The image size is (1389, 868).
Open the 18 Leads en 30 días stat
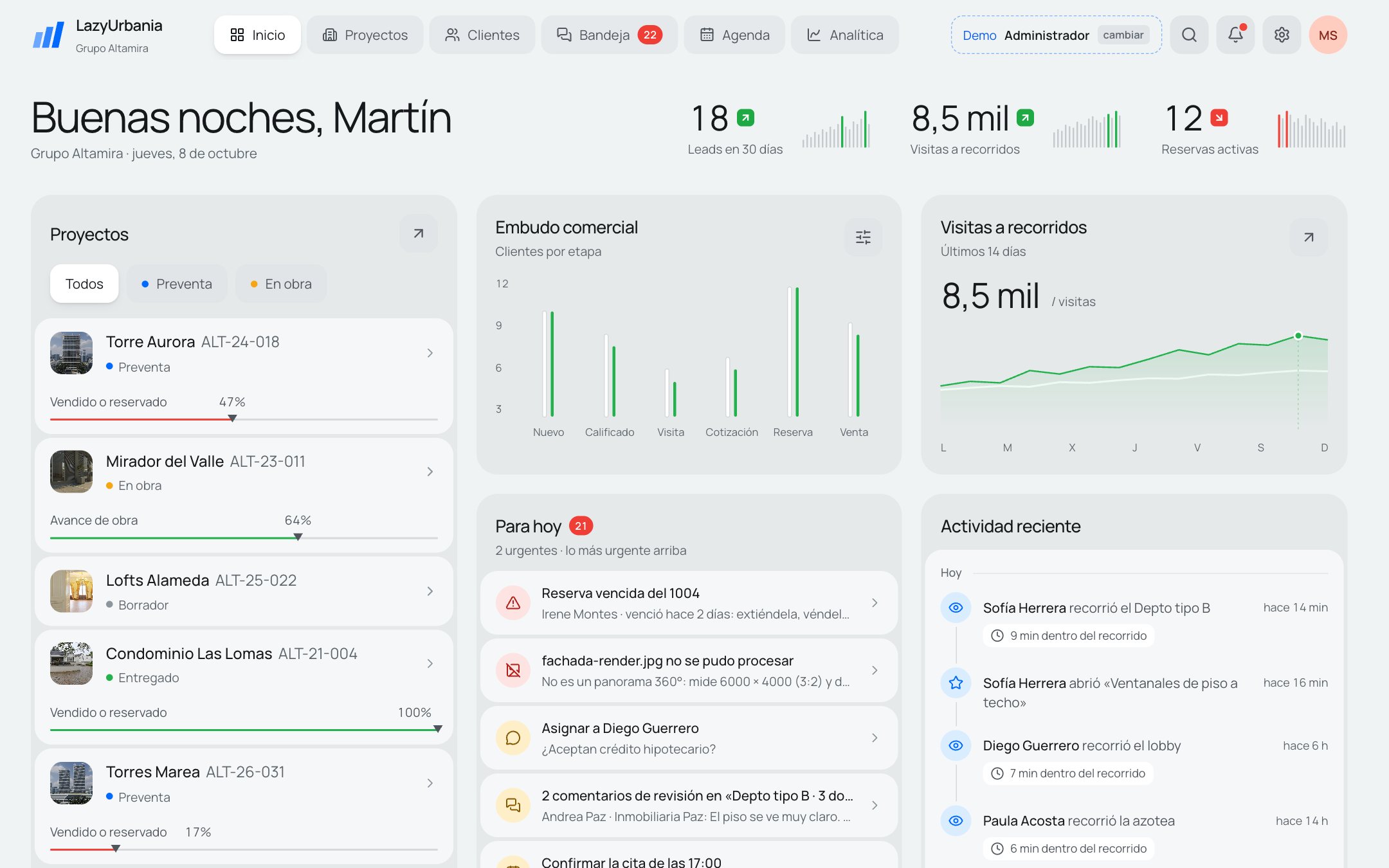[779, 129]
